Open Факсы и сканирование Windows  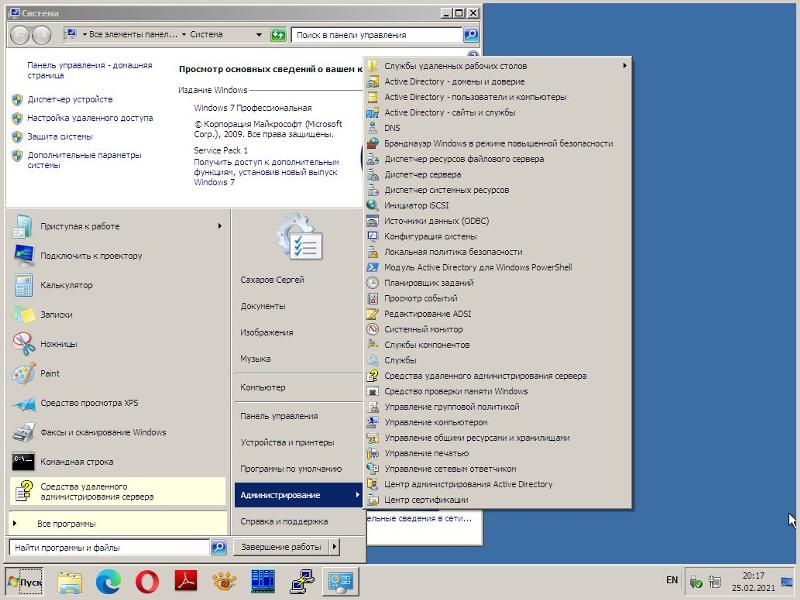[x=117, y=433]
